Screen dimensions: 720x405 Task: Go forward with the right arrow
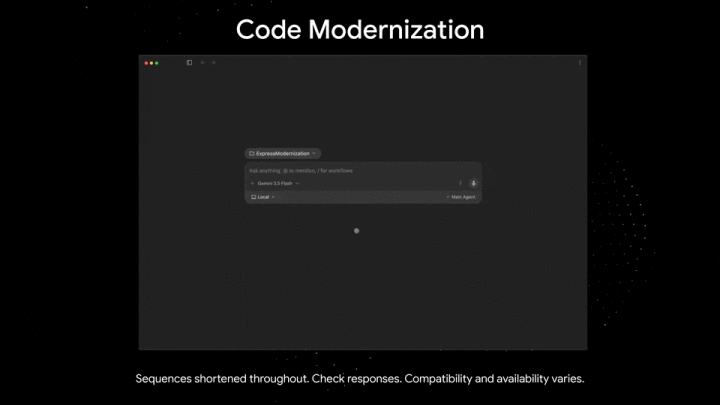coord(213,62)
